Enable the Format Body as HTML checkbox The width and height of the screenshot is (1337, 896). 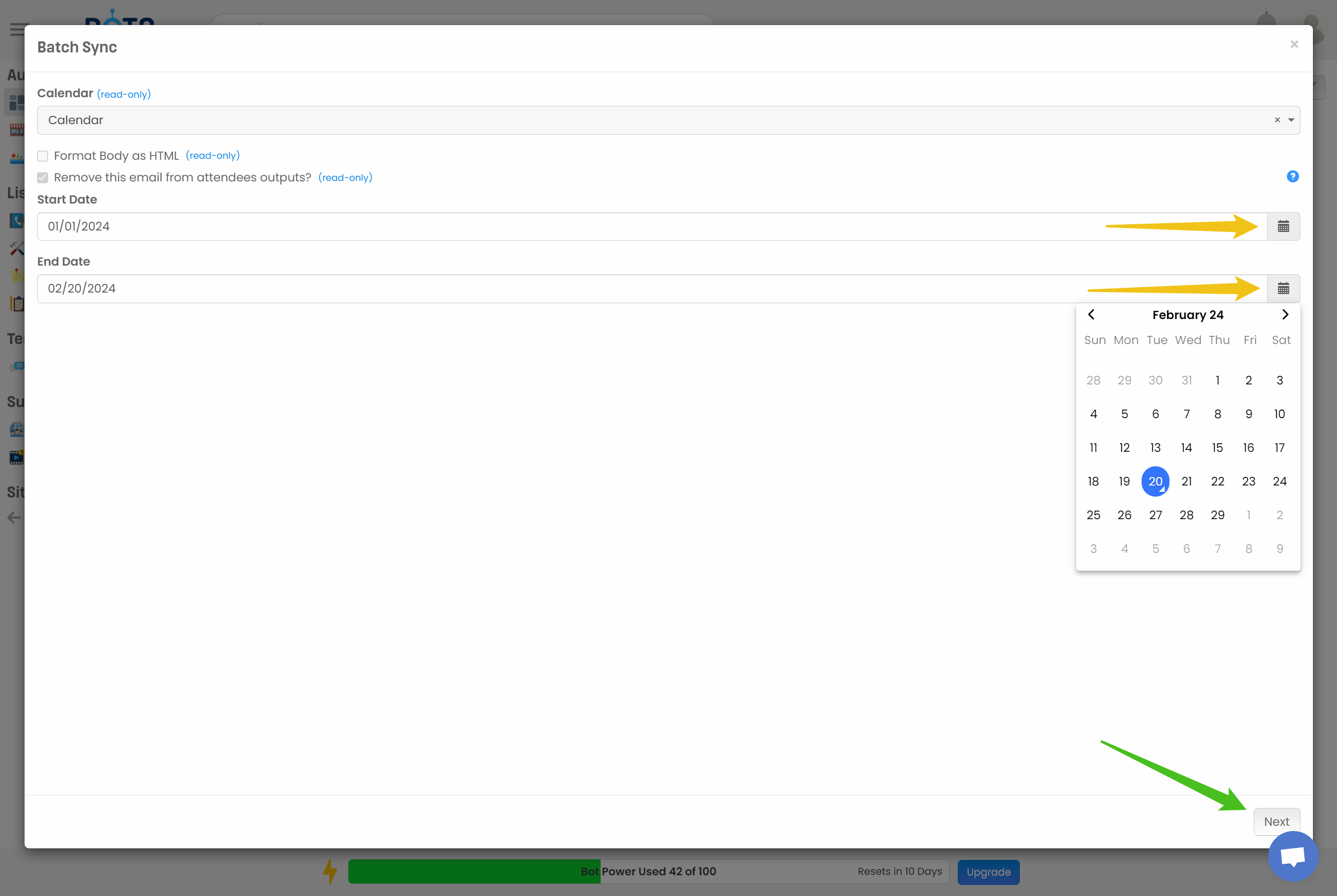42,155
